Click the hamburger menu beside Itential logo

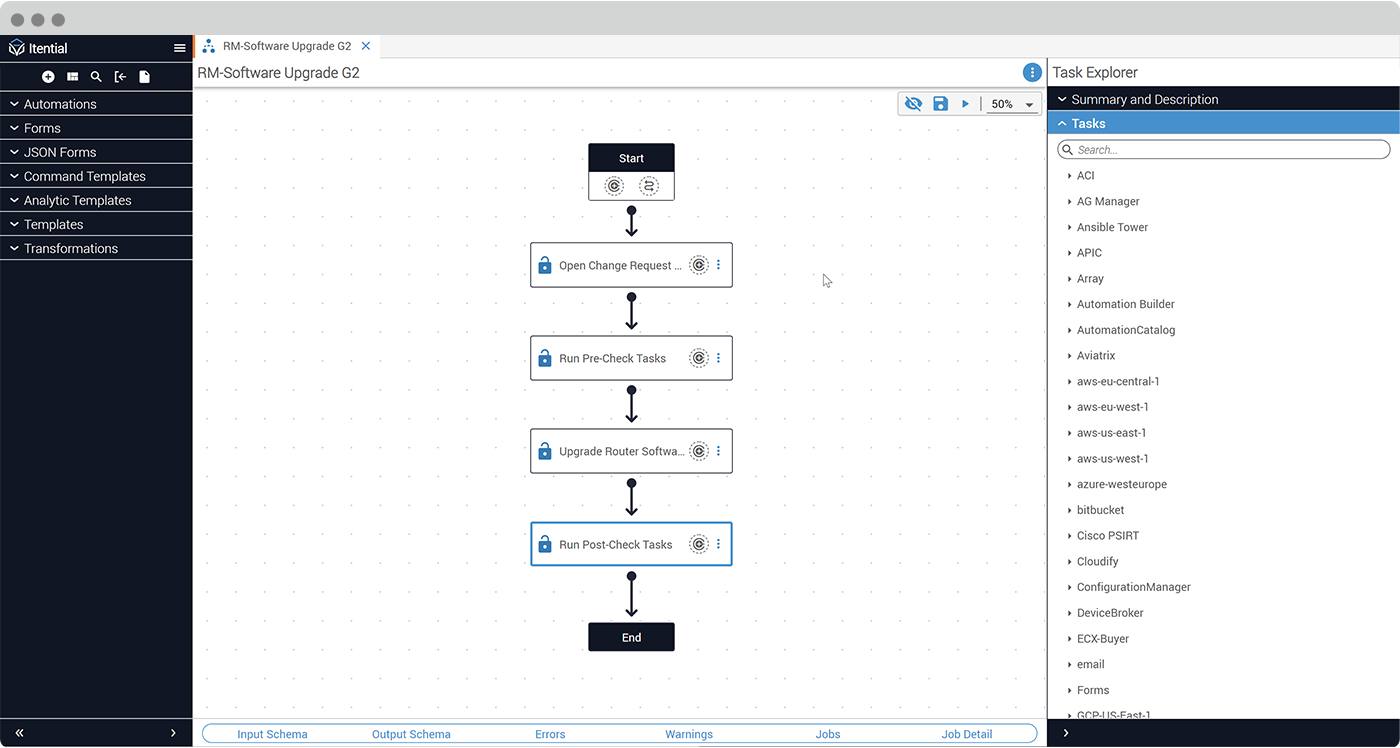coord(179,47)
